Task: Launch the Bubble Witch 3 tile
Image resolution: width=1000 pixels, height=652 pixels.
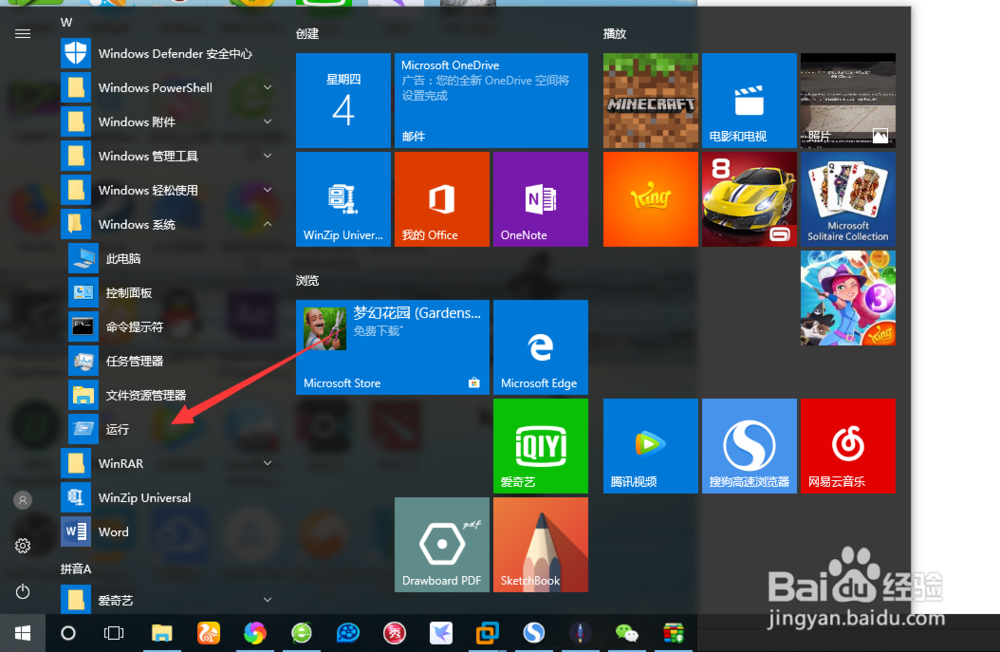Action: (x=848, y=298)
